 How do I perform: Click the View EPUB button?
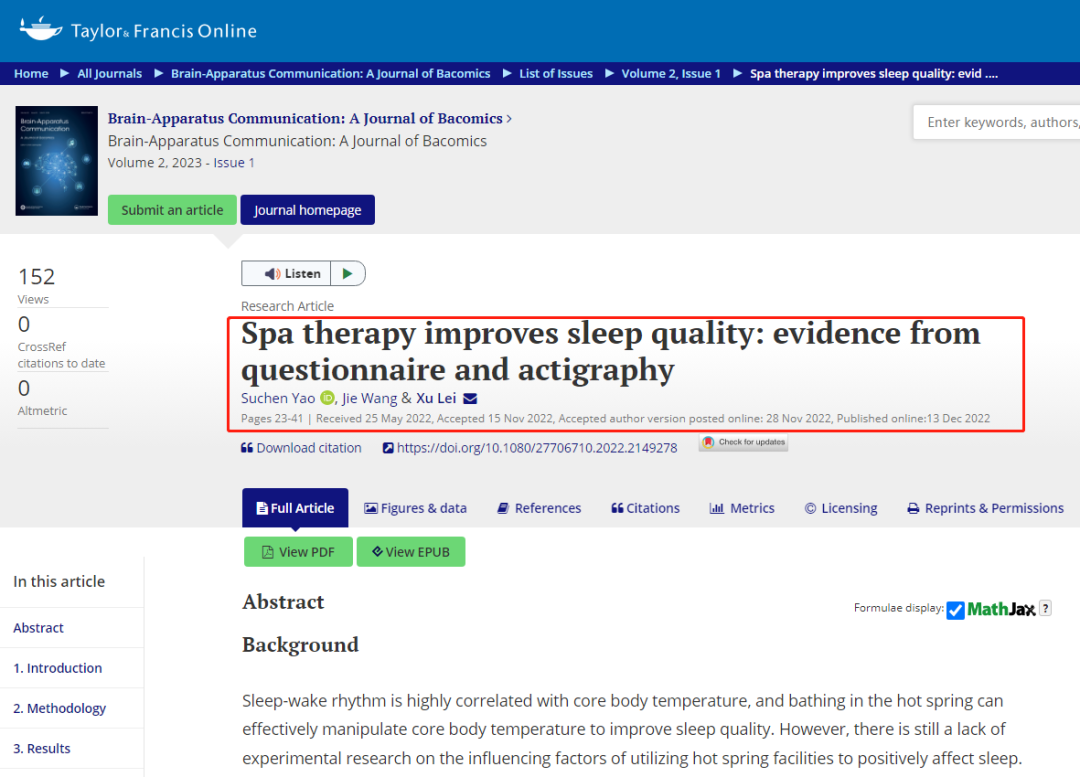point(410,552)
